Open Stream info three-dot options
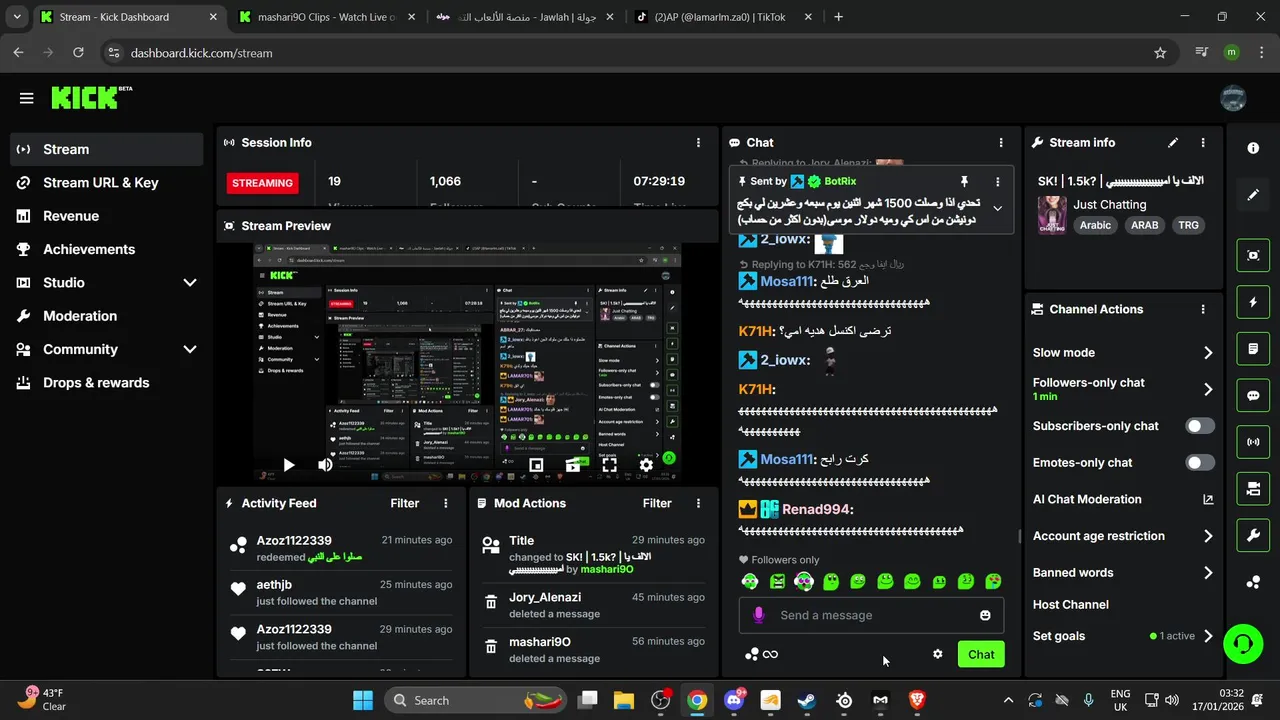The width and height of the screenshot is (1280, 720). 1203,143
